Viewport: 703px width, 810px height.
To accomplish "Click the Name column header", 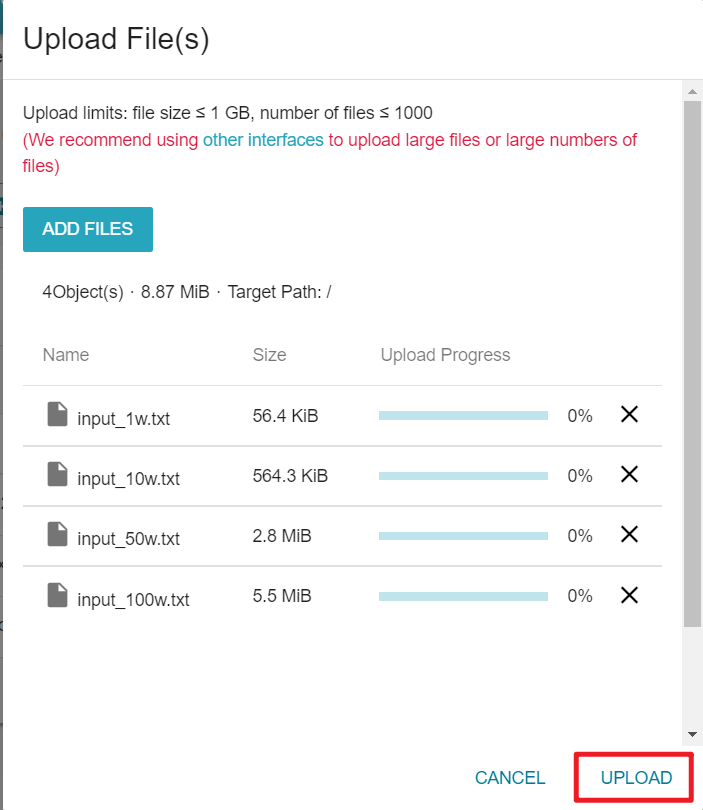I will 66,355.
